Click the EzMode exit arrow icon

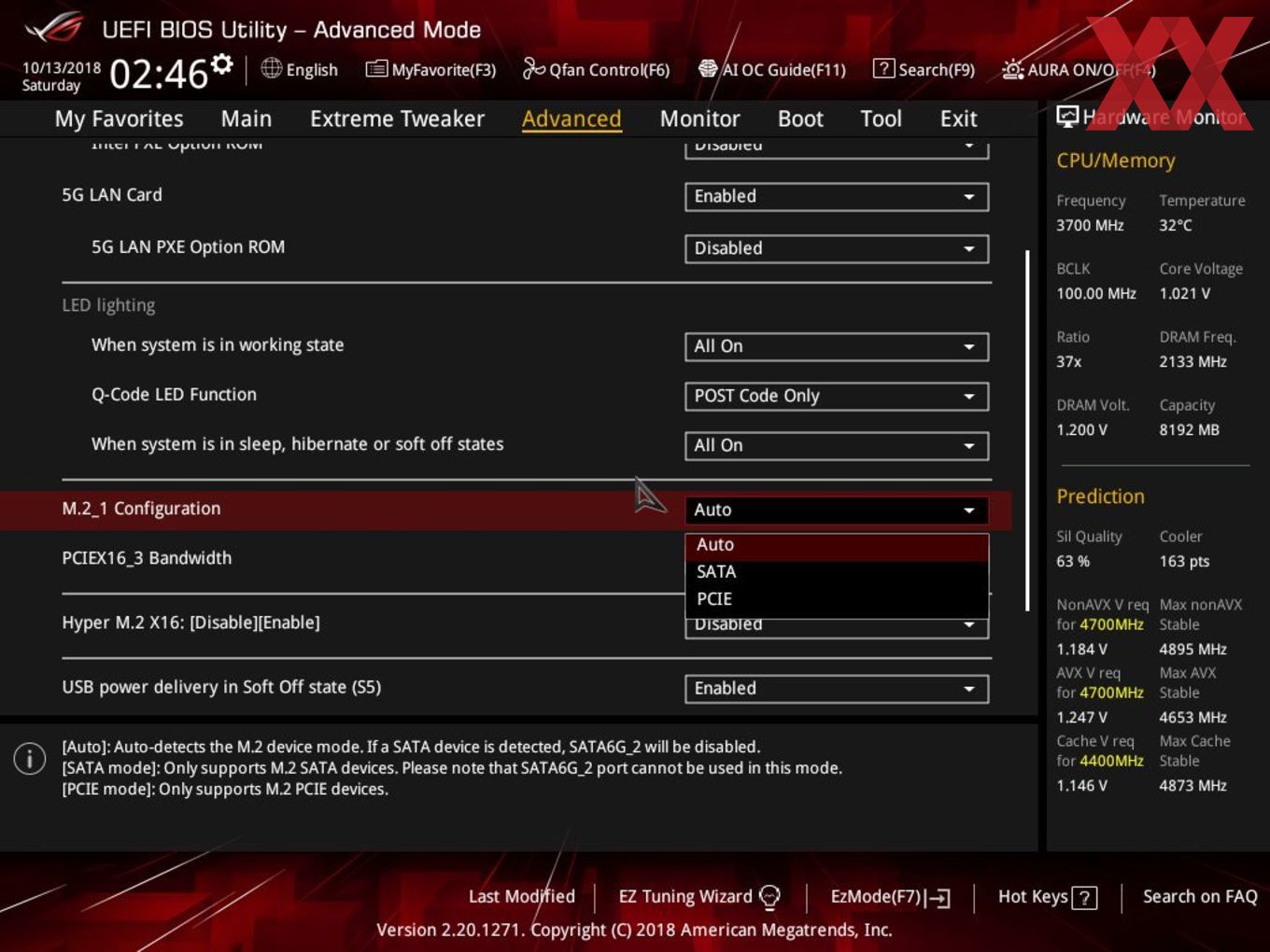938,898
